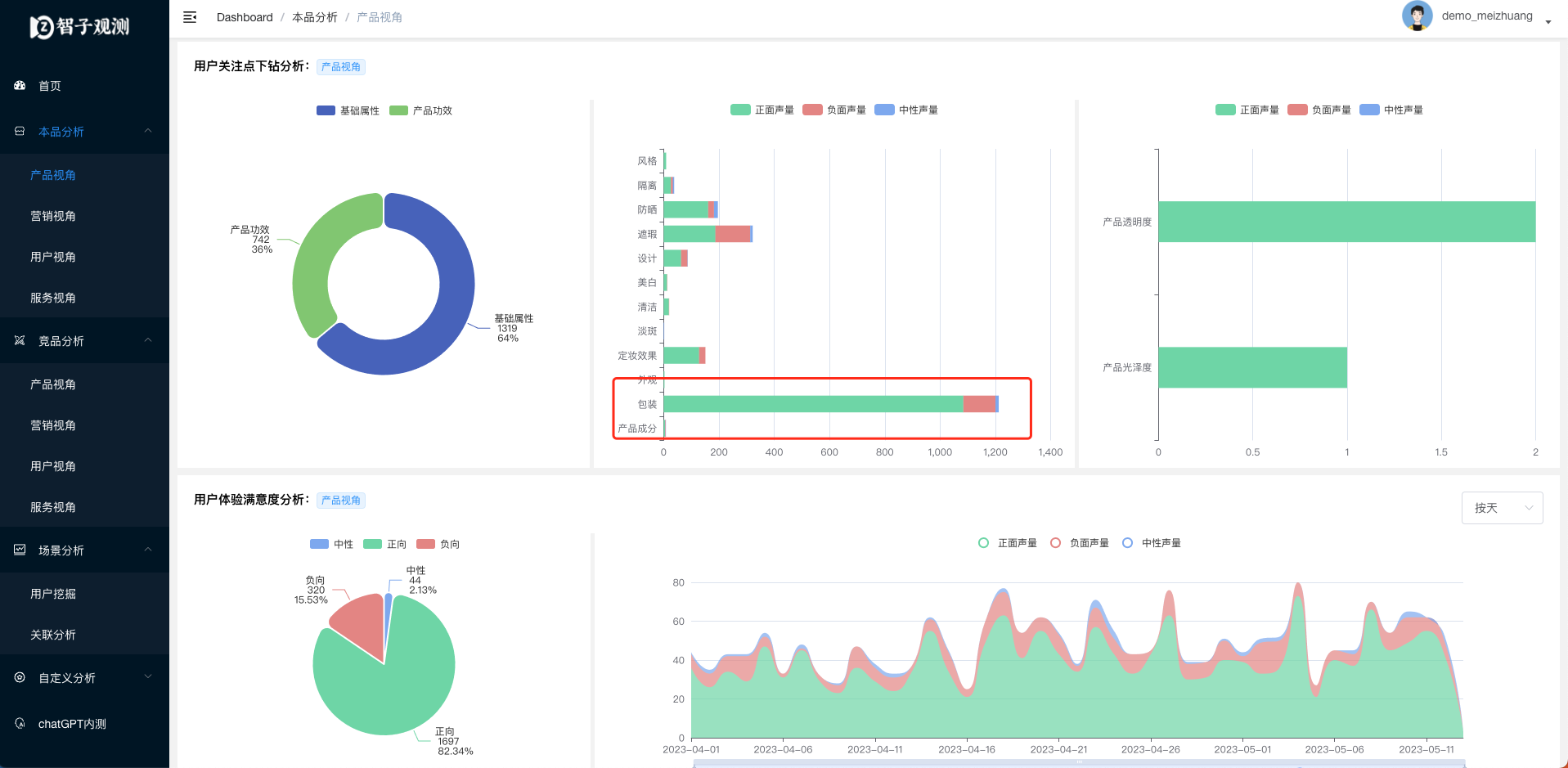Click the demo_meizhuang username
Screen dimensions: 1568x768
point(1487,16)
